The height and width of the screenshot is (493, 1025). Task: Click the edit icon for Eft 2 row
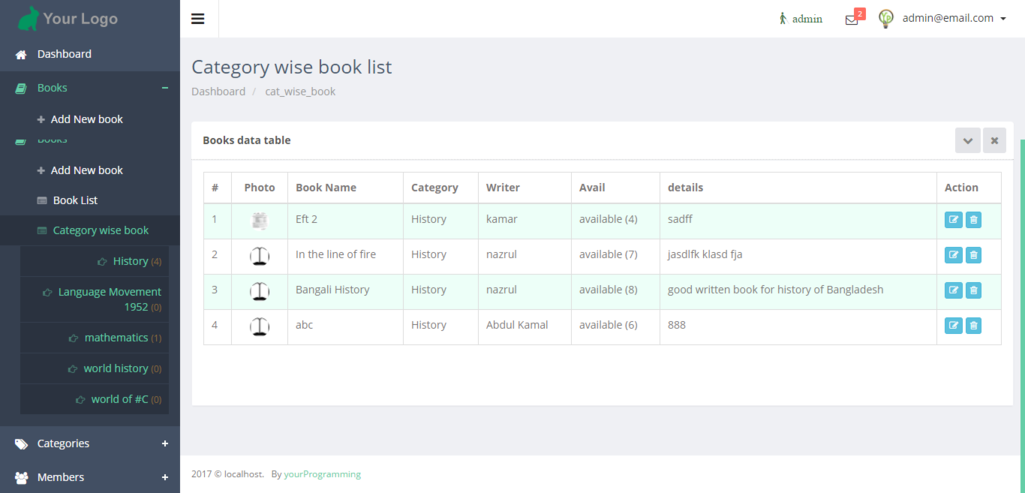[x=953, y=220]
